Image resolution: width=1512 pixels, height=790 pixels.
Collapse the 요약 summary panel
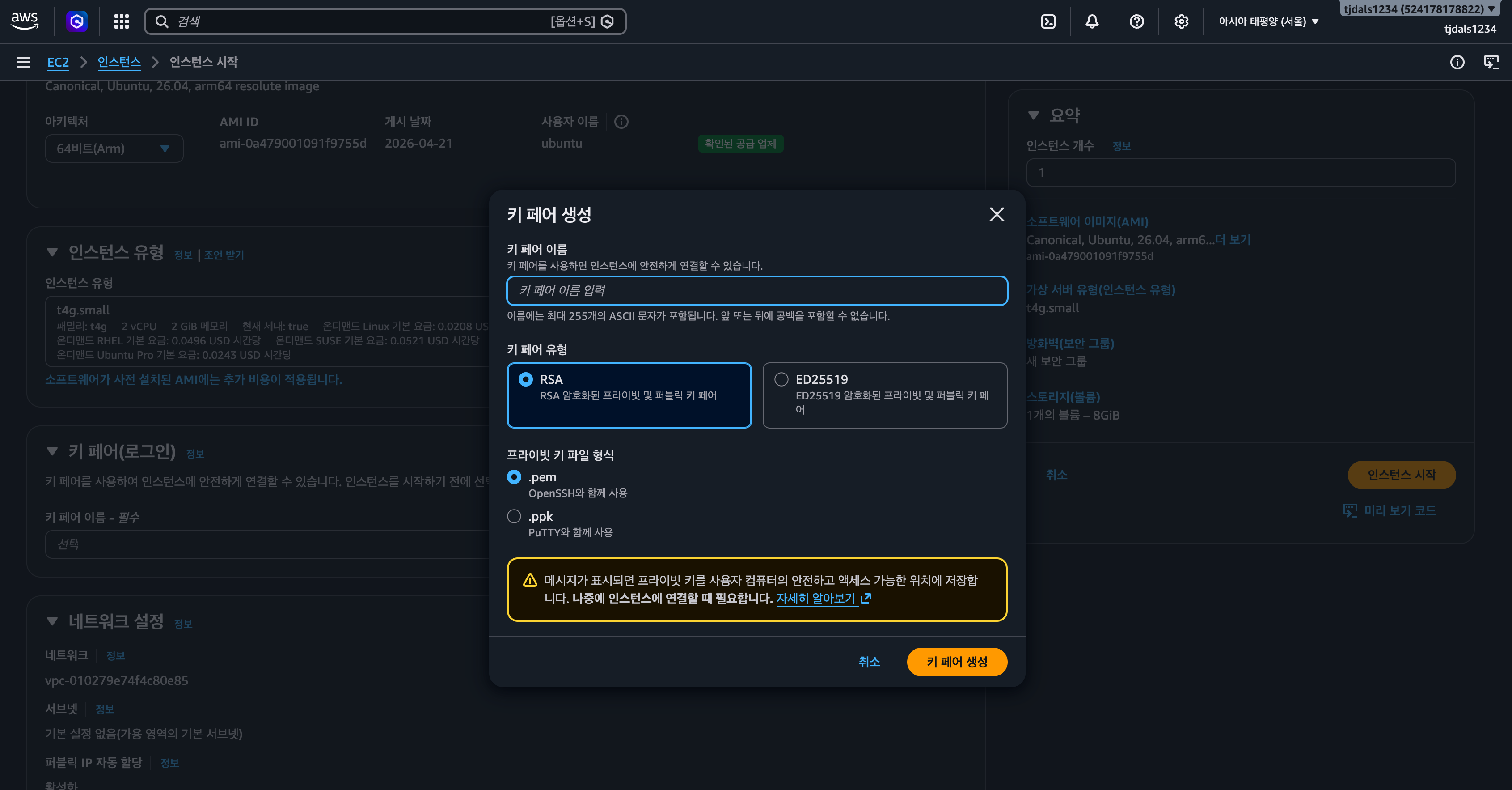tap(1034, 115)
